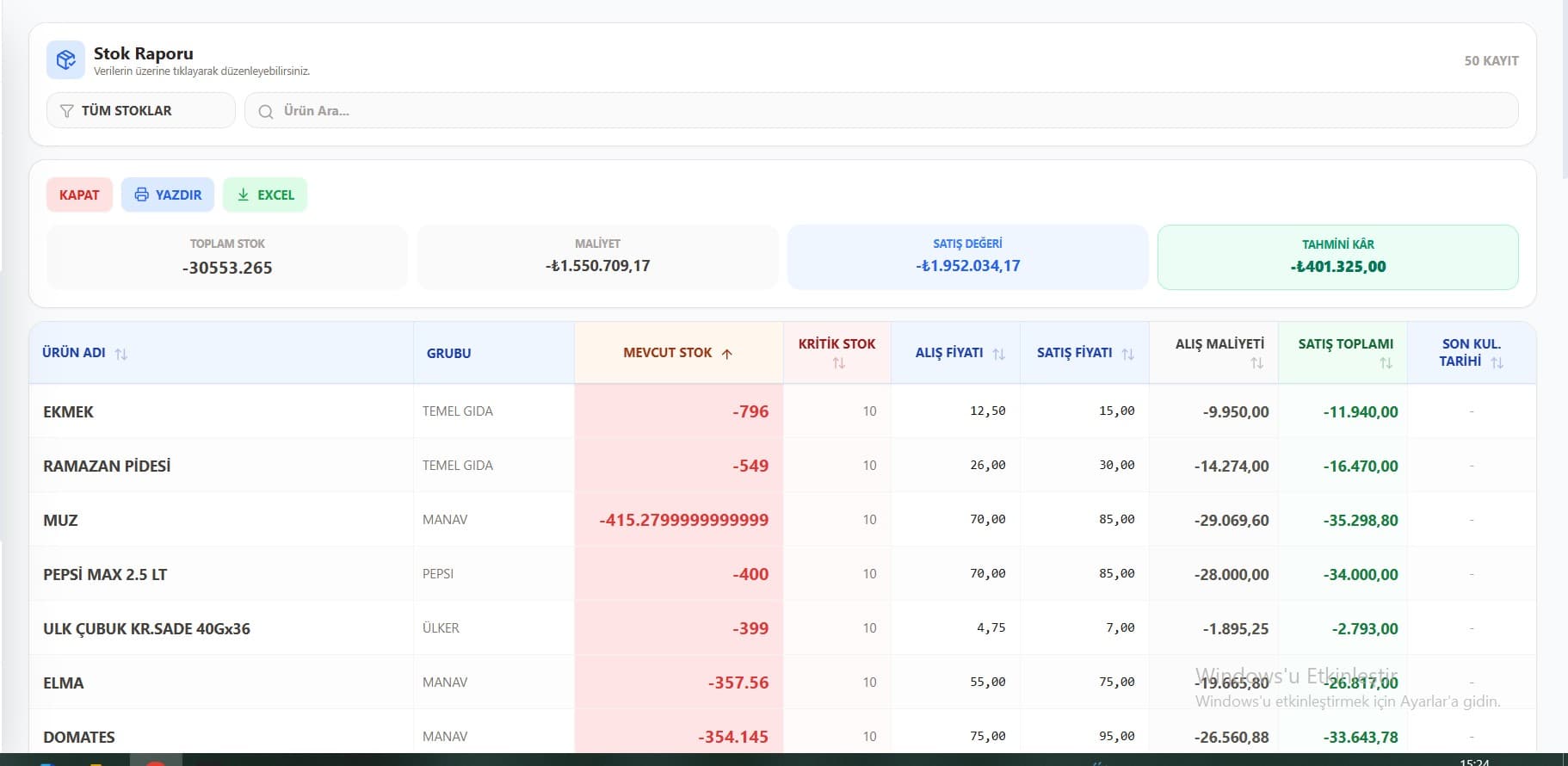Edit EKMEK stock value -796
The width and height of the screenshot is (1568, 766).
pyautogui.click(x=750, y=411)
